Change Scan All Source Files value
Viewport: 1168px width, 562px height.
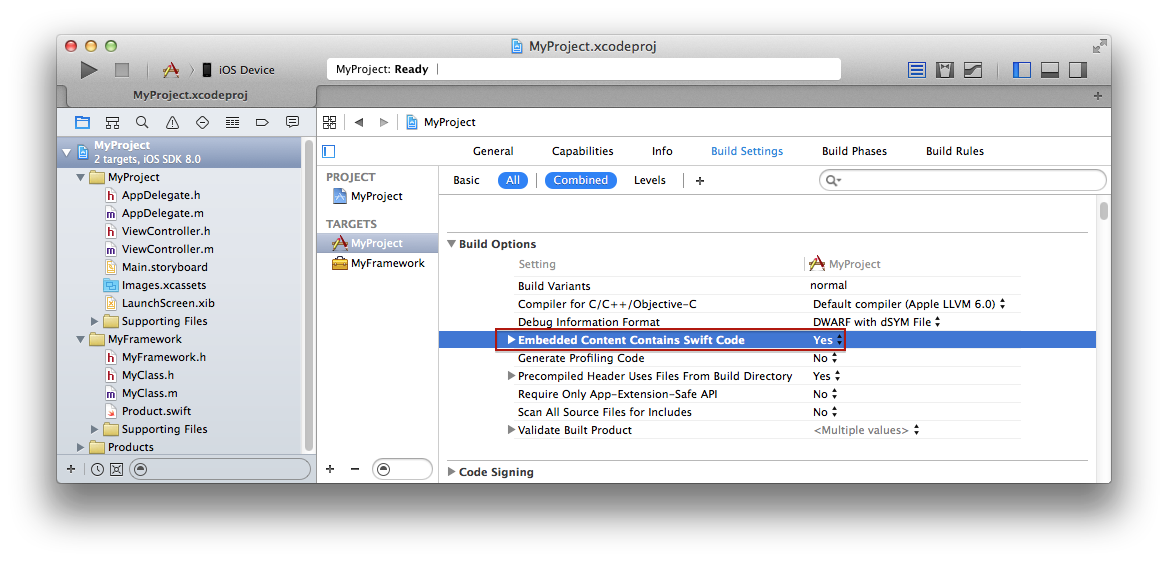click(x=825, y=412)
